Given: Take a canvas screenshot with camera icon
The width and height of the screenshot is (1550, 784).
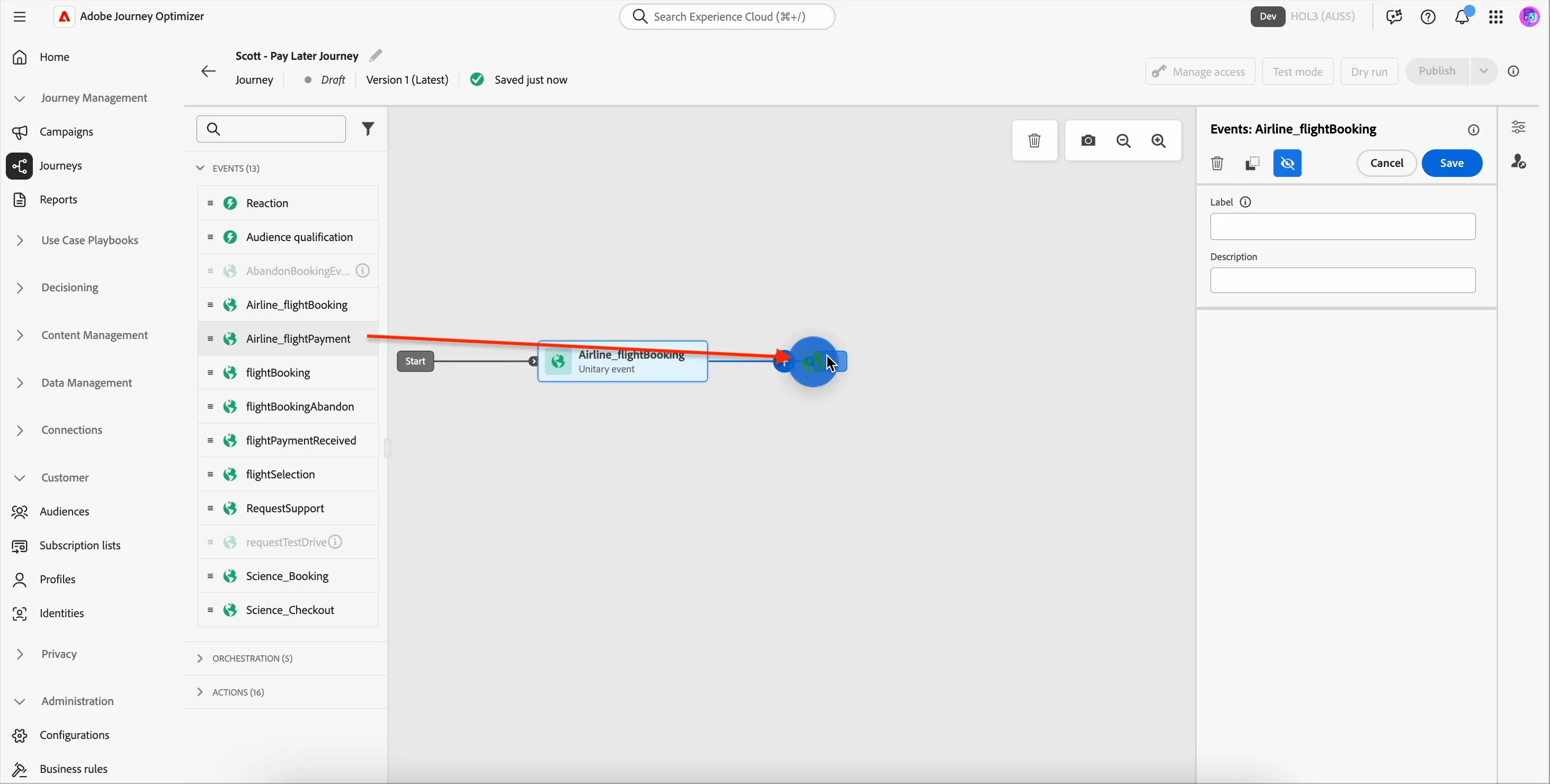Looking at the screenshot, I should click(x=1088, y=141).
